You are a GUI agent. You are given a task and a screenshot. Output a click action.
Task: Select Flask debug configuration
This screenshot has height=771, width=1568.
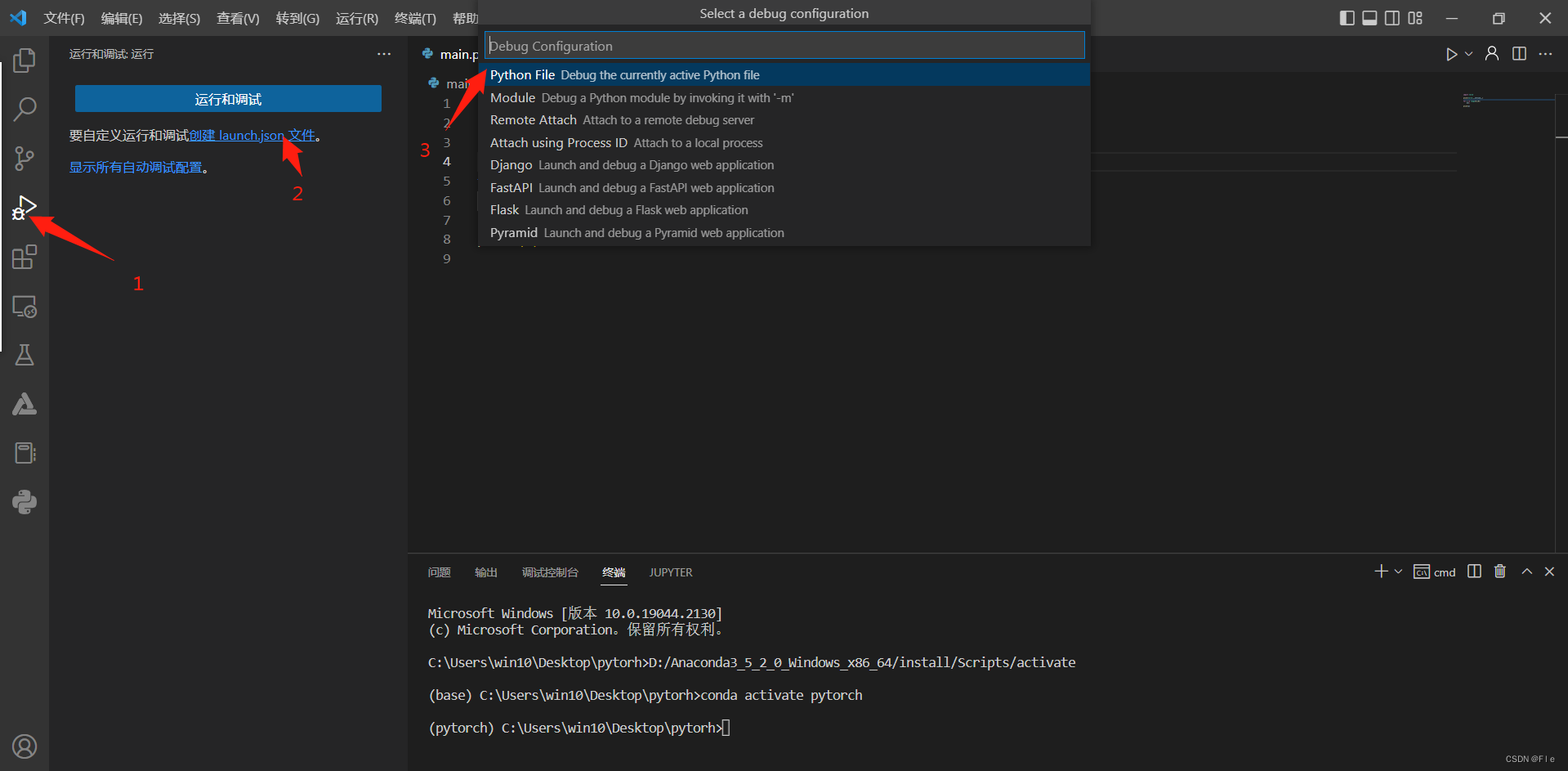[x=784, y=210]
